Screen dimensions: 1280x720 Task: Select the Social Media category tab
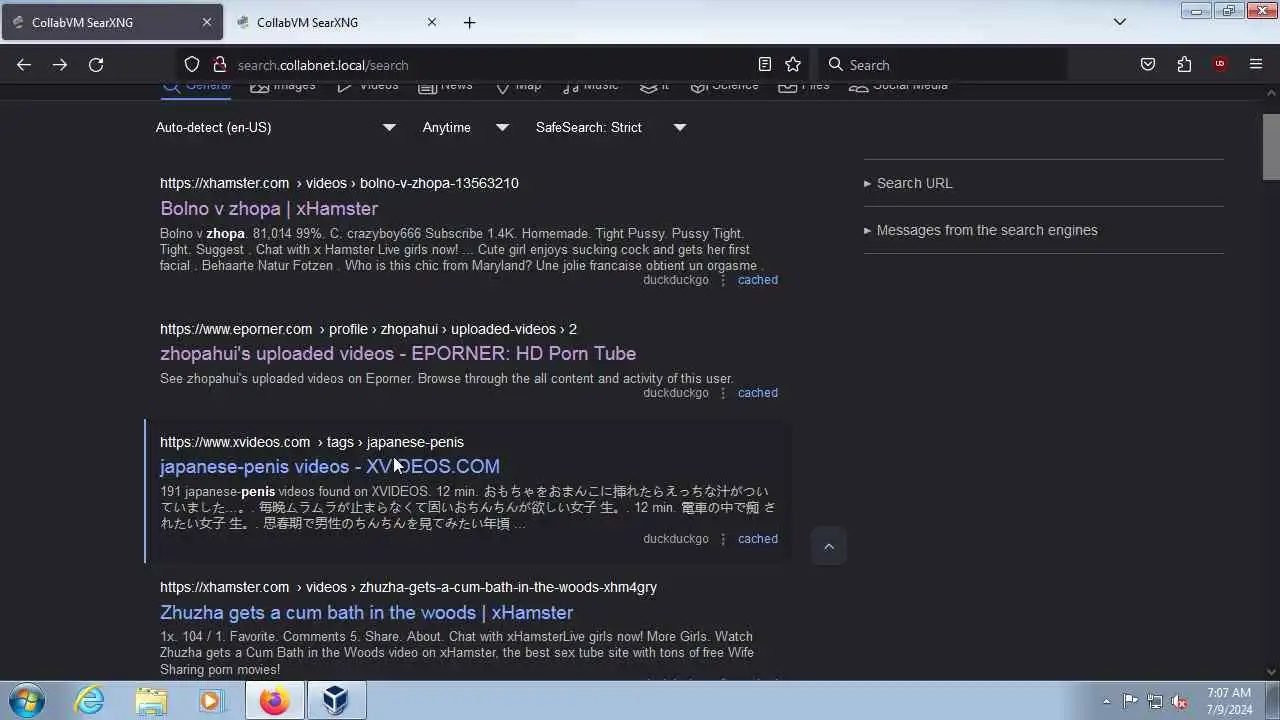point(899,87)
